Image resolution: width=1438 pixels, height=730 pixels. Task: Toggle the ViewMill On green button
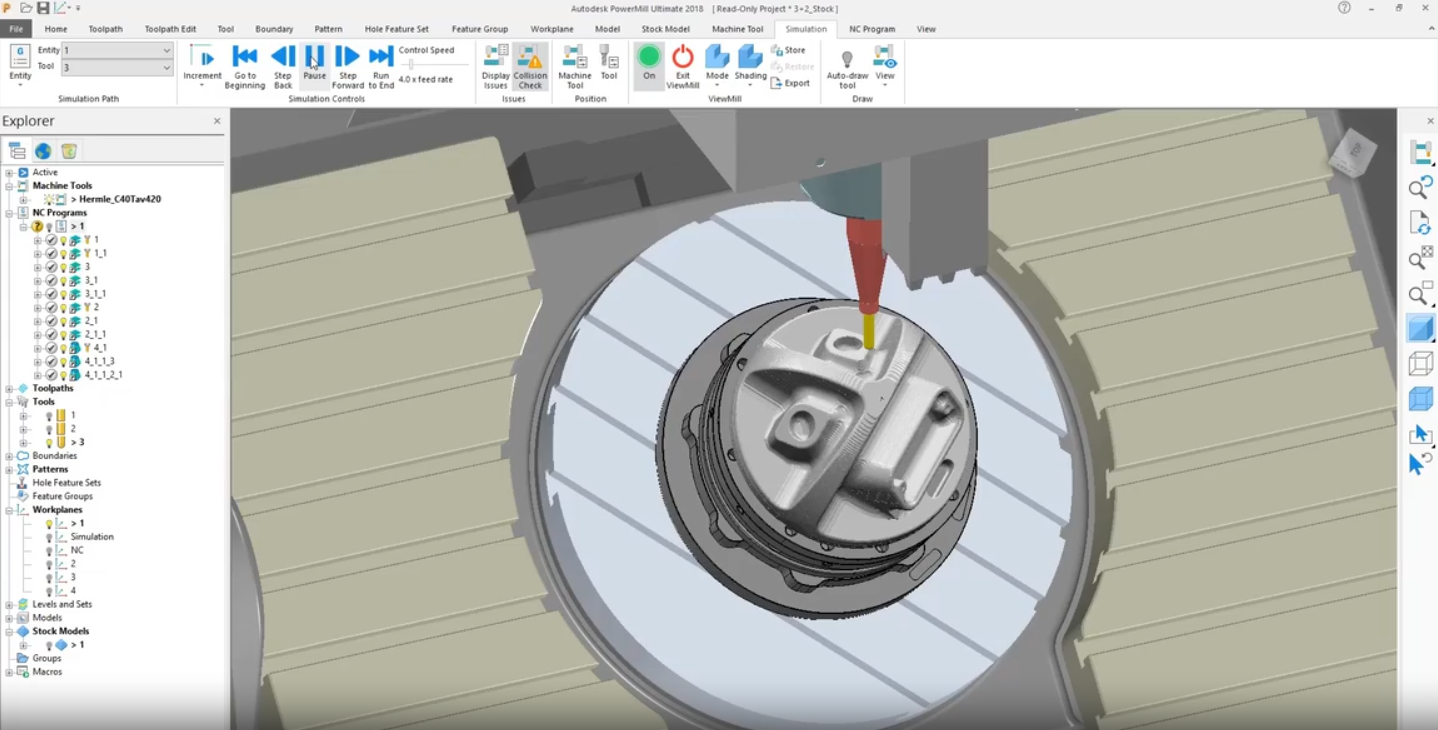649,58
